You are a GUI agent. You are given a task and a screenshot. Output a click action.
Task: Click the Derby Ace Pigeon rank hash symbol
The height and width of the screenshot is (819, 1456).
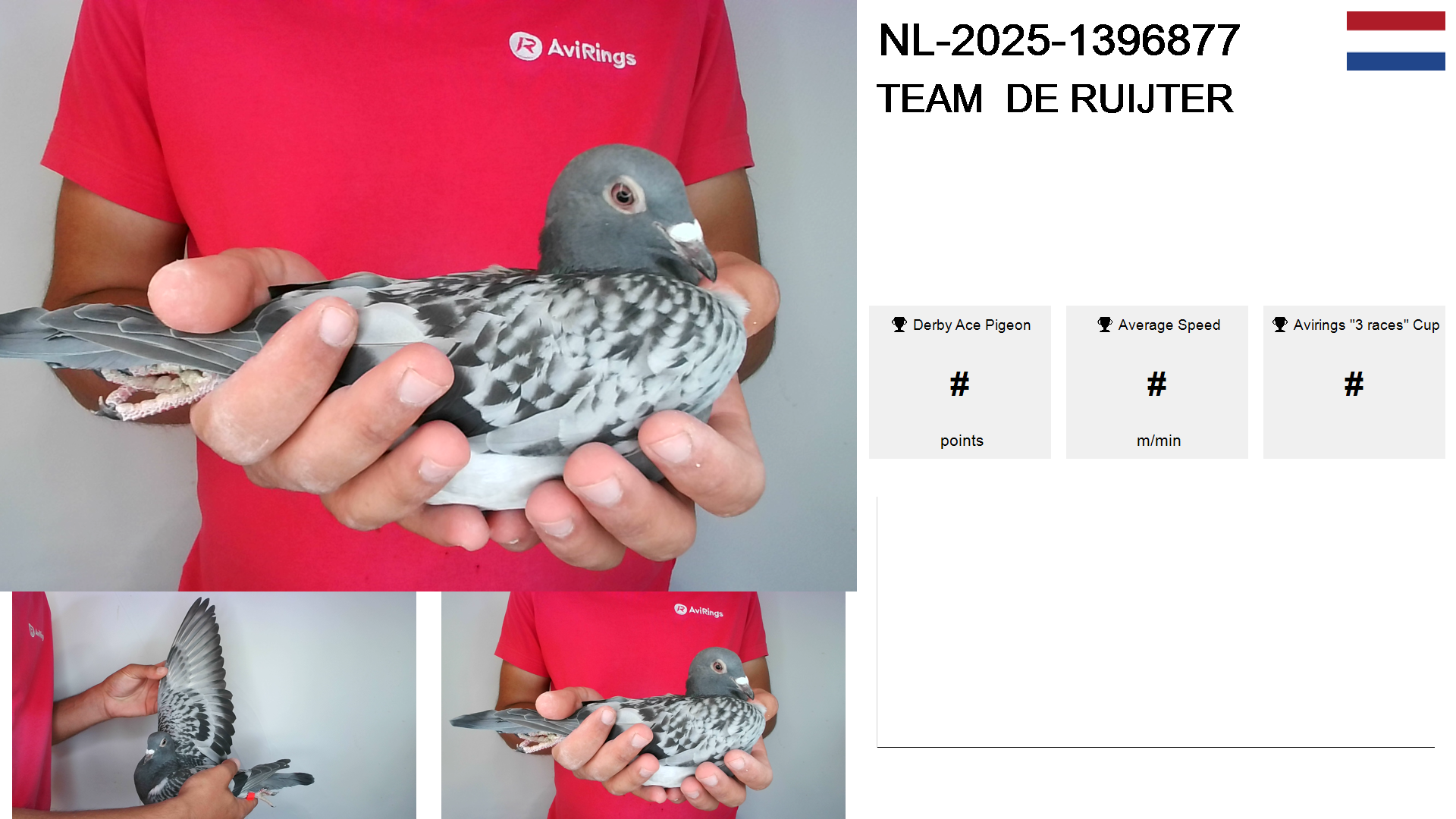click(959, 384)
